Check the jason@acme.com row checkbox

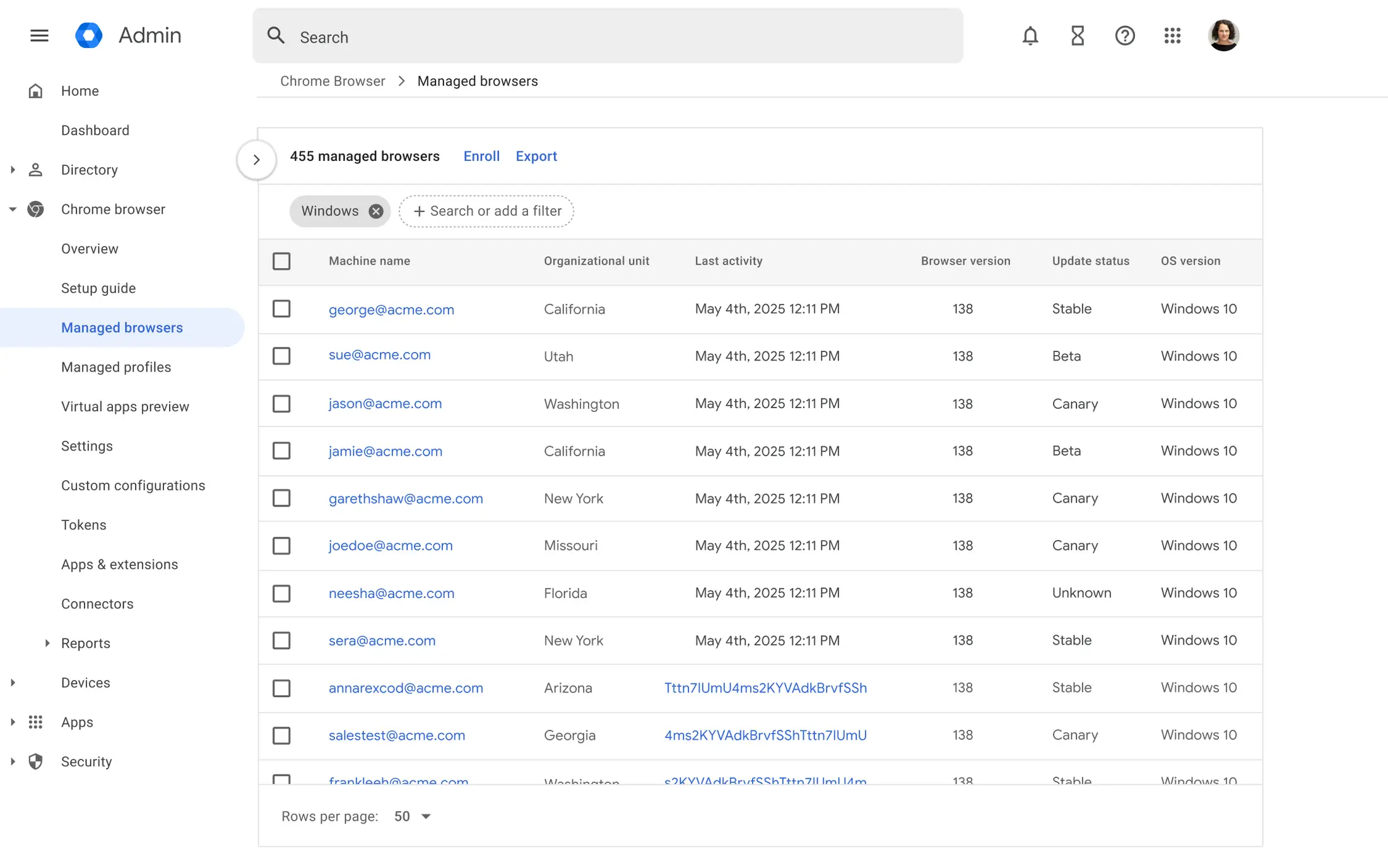281,404
